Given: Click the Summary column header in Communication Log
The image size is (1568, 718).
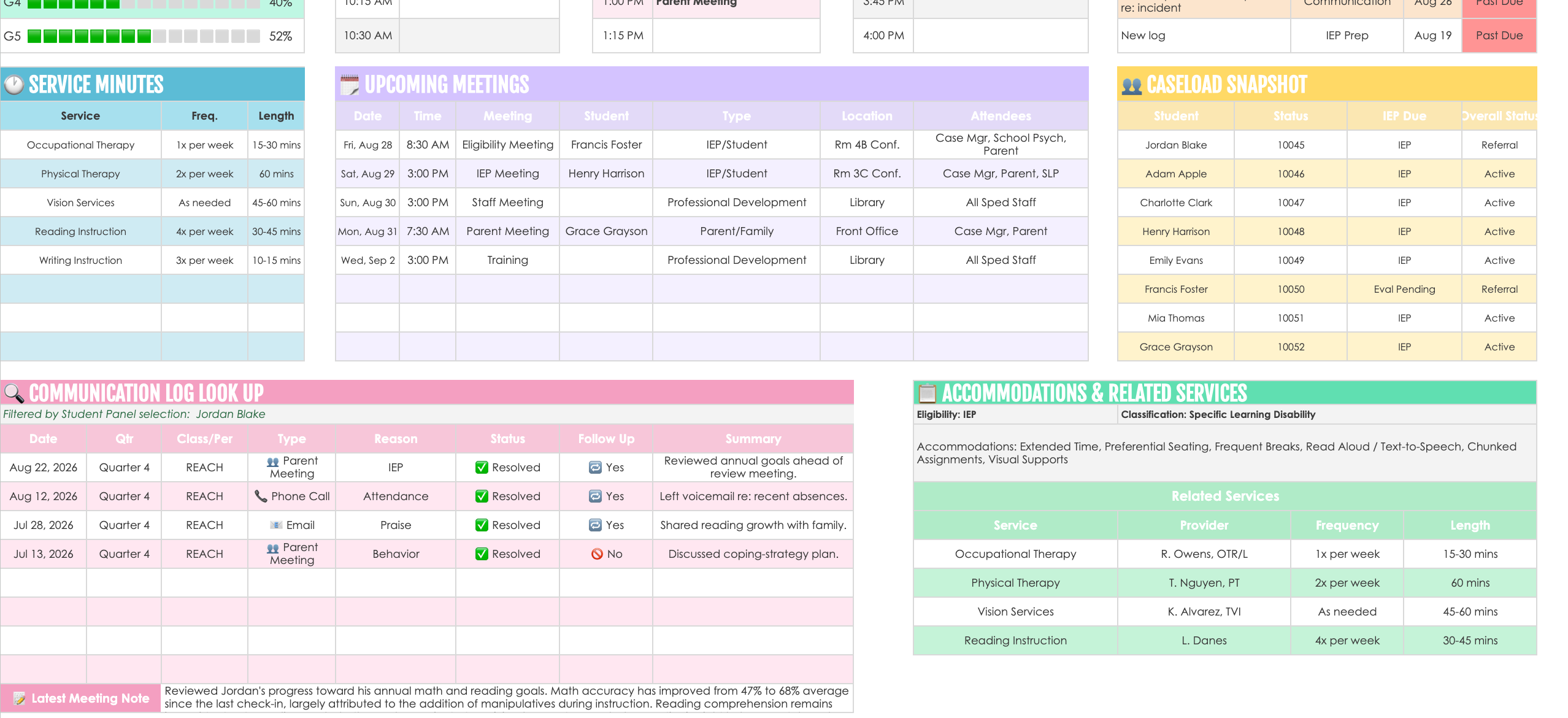Looking at the screenshot, I should [x=753, y=439].
